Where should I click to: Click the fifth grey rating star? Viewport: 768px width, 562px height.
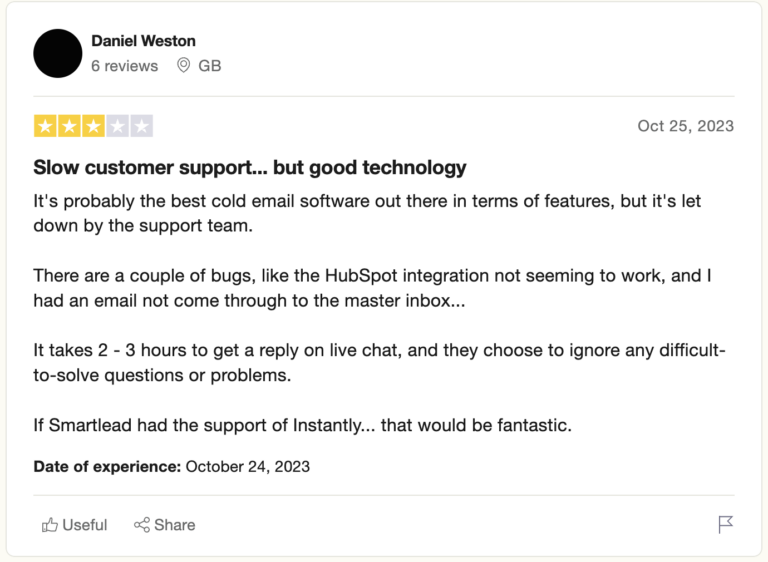click(141, 126)
